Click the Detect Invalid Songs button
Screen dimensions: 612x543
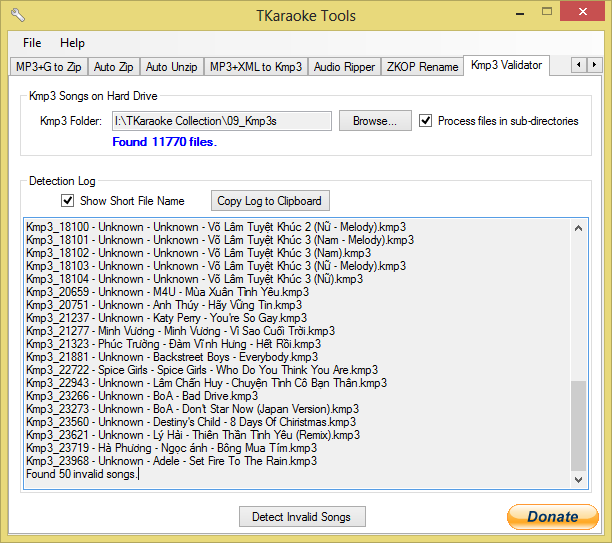301,517
